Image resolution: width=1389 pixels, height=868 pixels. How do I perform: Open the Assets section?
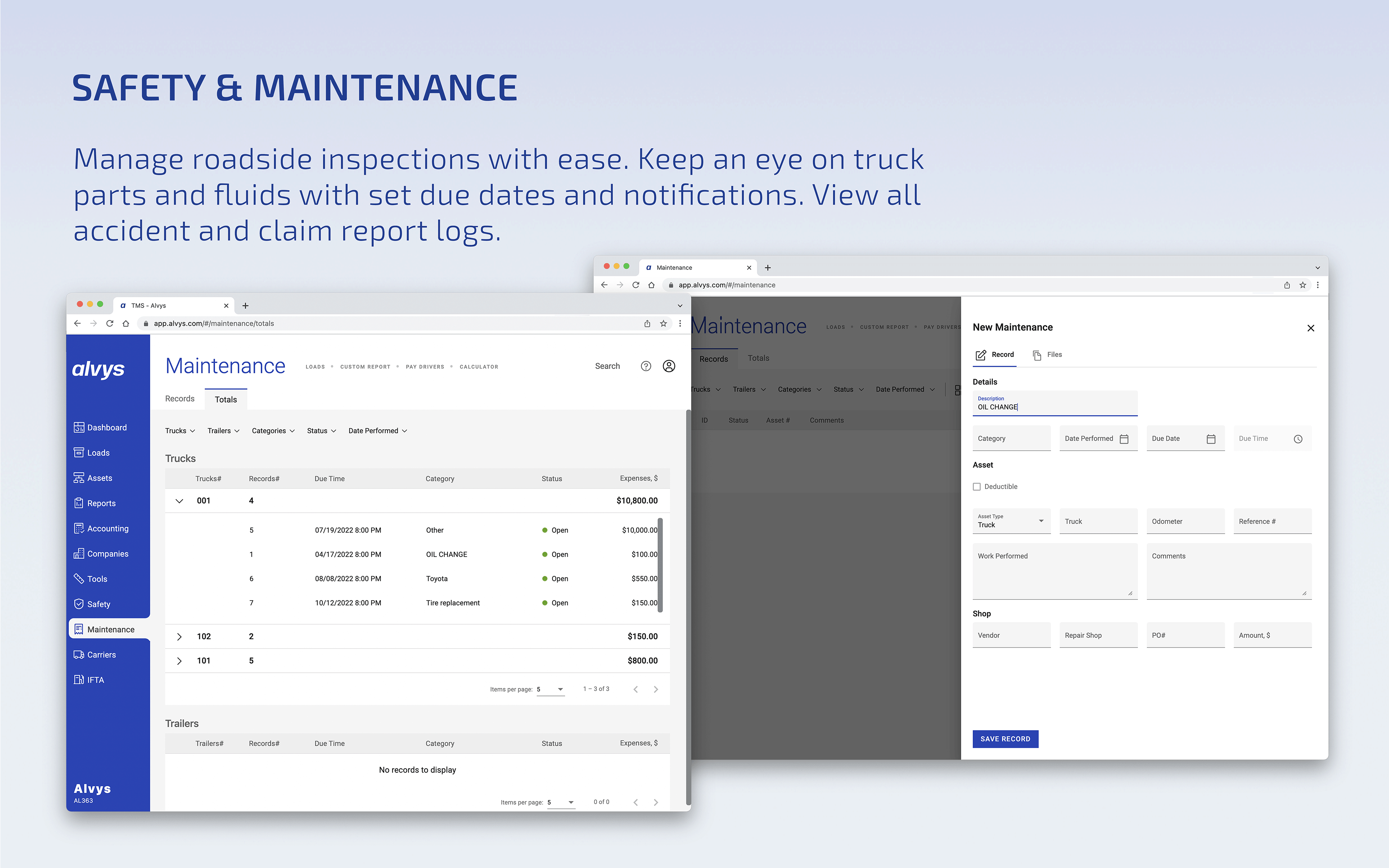point(99,478)
